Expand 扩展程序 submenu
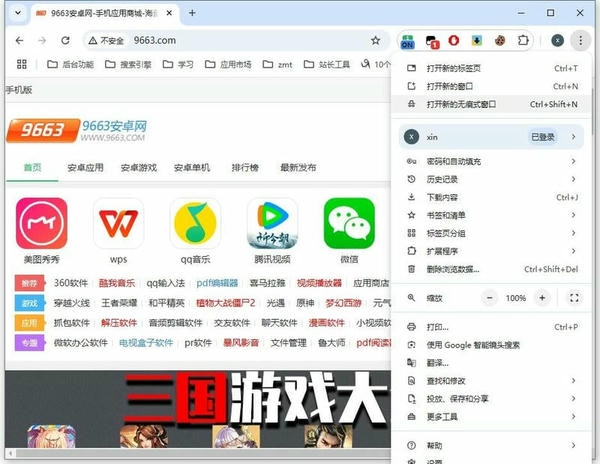The image size is (600, 464). (491, 251)
